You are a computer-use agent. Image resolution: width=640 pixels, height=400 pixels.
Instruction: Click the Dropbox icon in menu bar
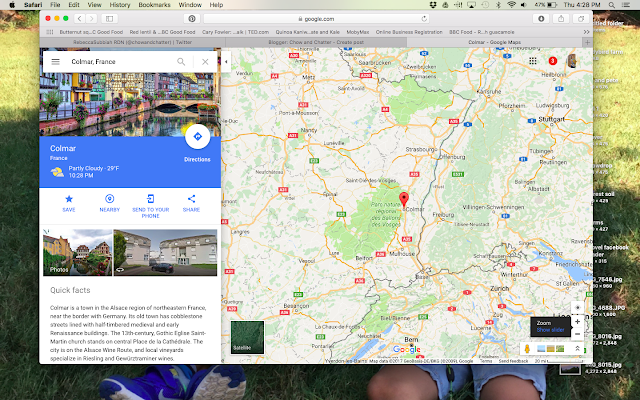[433, 5]
